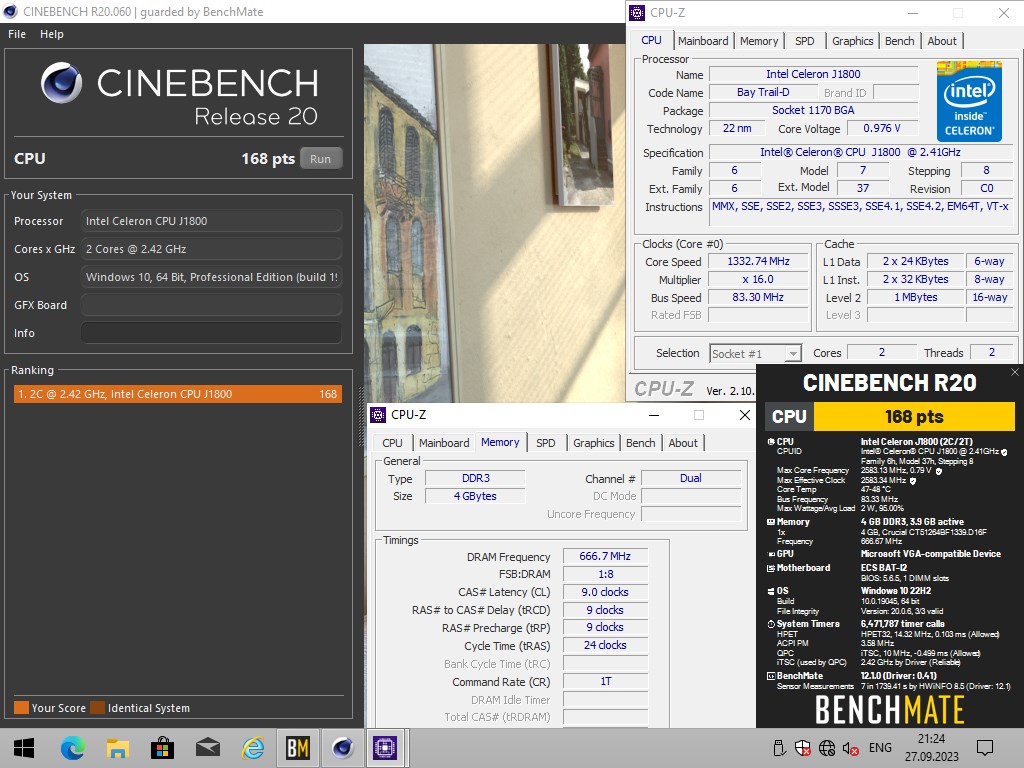
Task: Launch Internet Explorer from the taskbar
Action: [253, 748]
